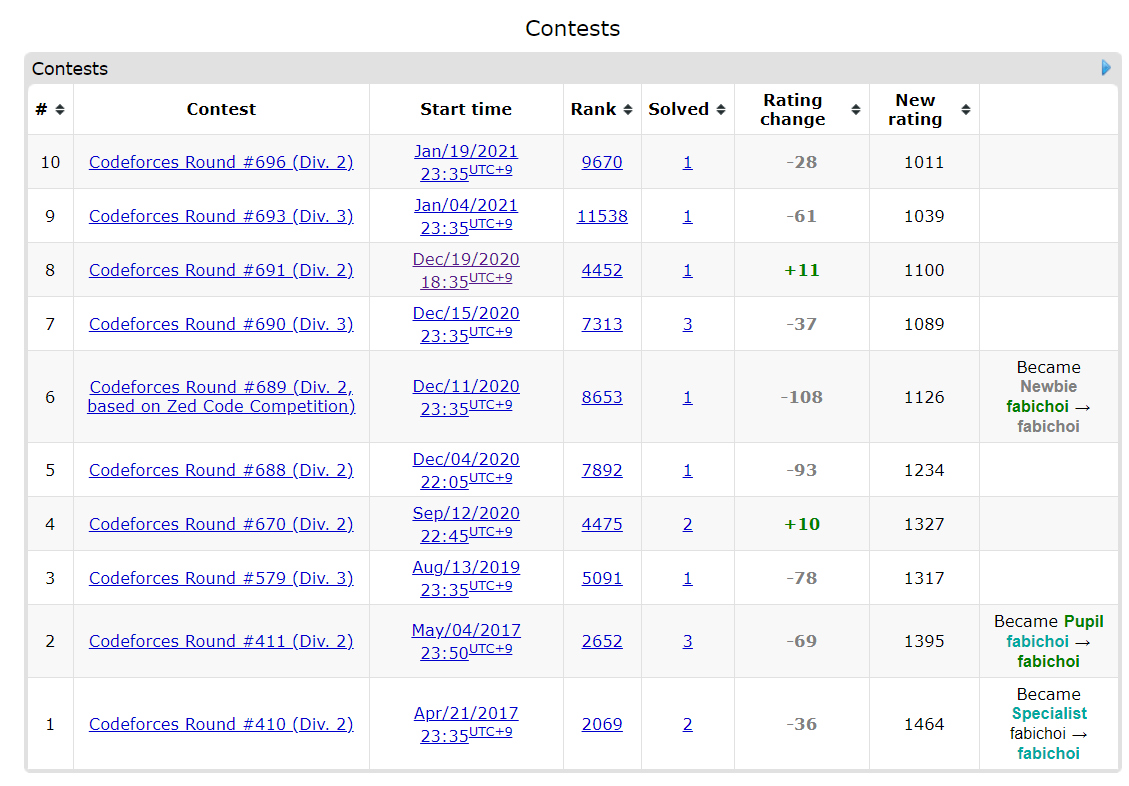This screenshot has height=786, width=1129.
Task: Open start time May/04/2017 23:50
Action: (x=466, y=641)
